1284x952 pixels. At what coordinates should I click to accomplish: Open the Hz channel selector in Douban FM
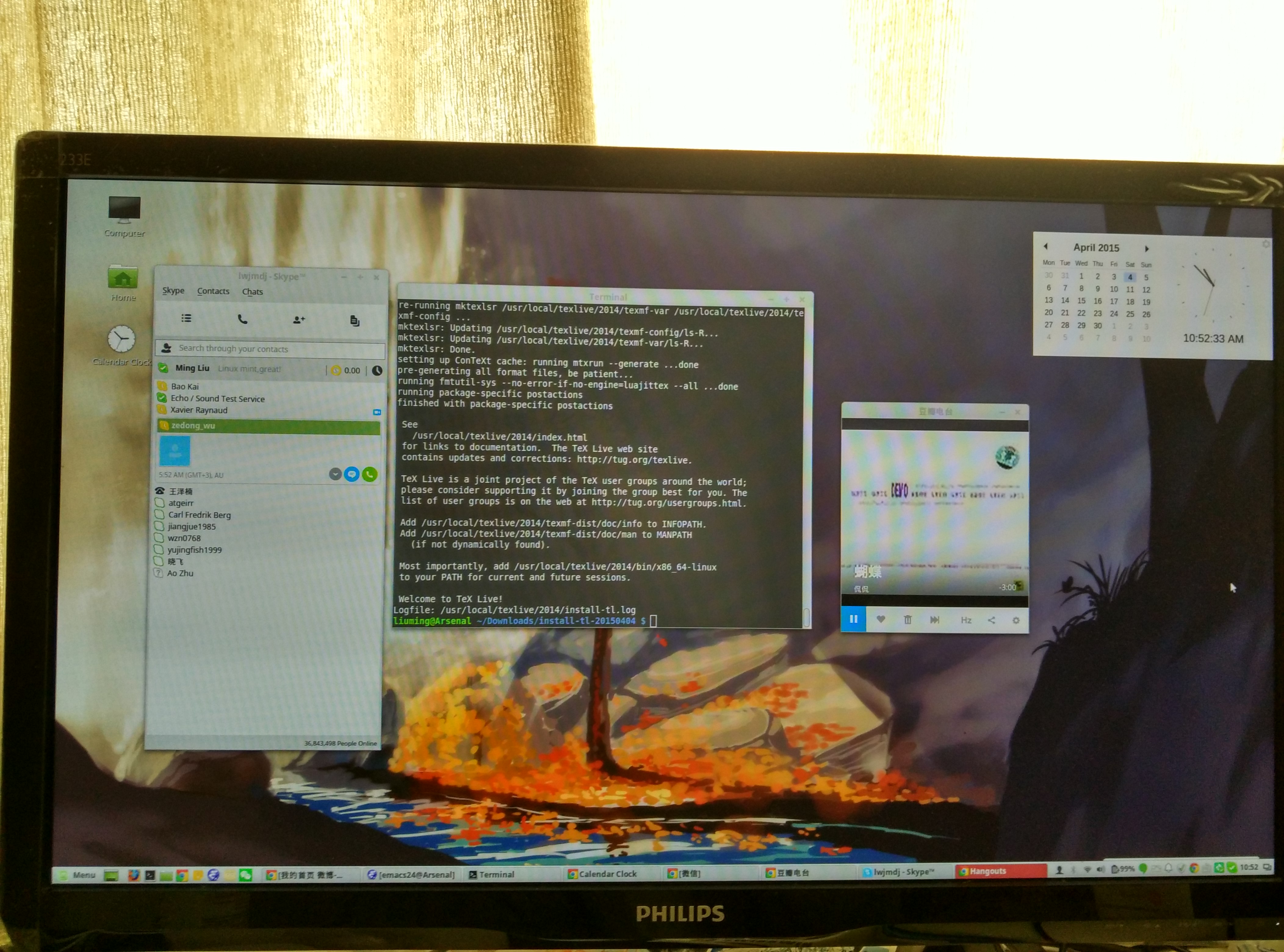pyautogui.click(x=966, y=620)
